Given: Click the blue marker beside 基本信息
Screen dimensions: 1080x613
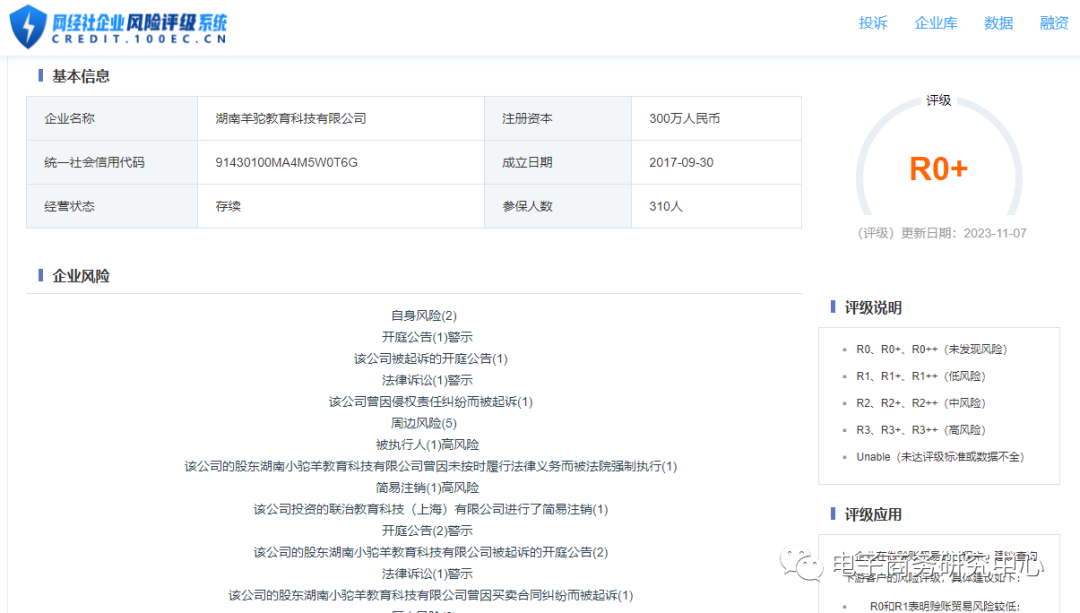Looking at the screenshot, I should pos(38,76).
